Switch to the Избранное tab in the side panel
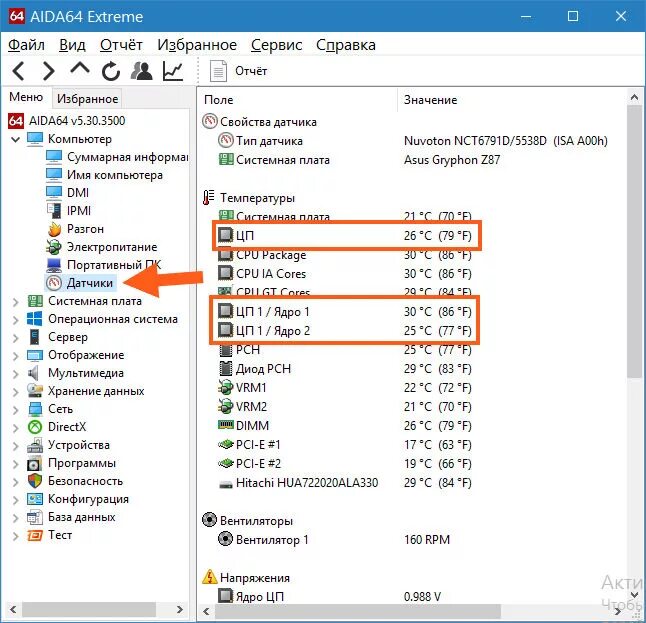Screen dimensions: 646x623 (x=87, y=99)
